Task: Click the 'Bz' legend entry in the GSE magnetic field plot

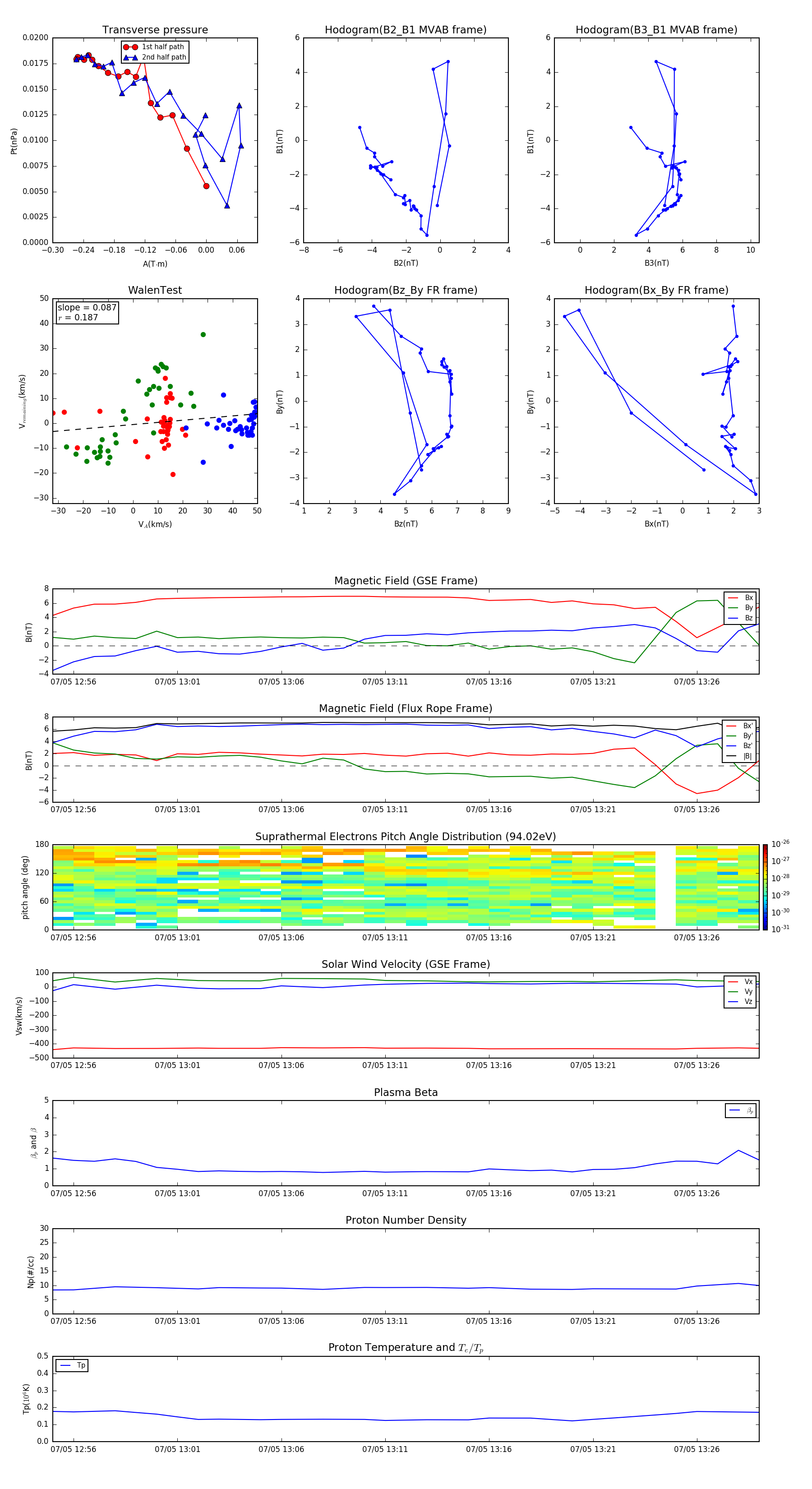Action: coord(741,618)
